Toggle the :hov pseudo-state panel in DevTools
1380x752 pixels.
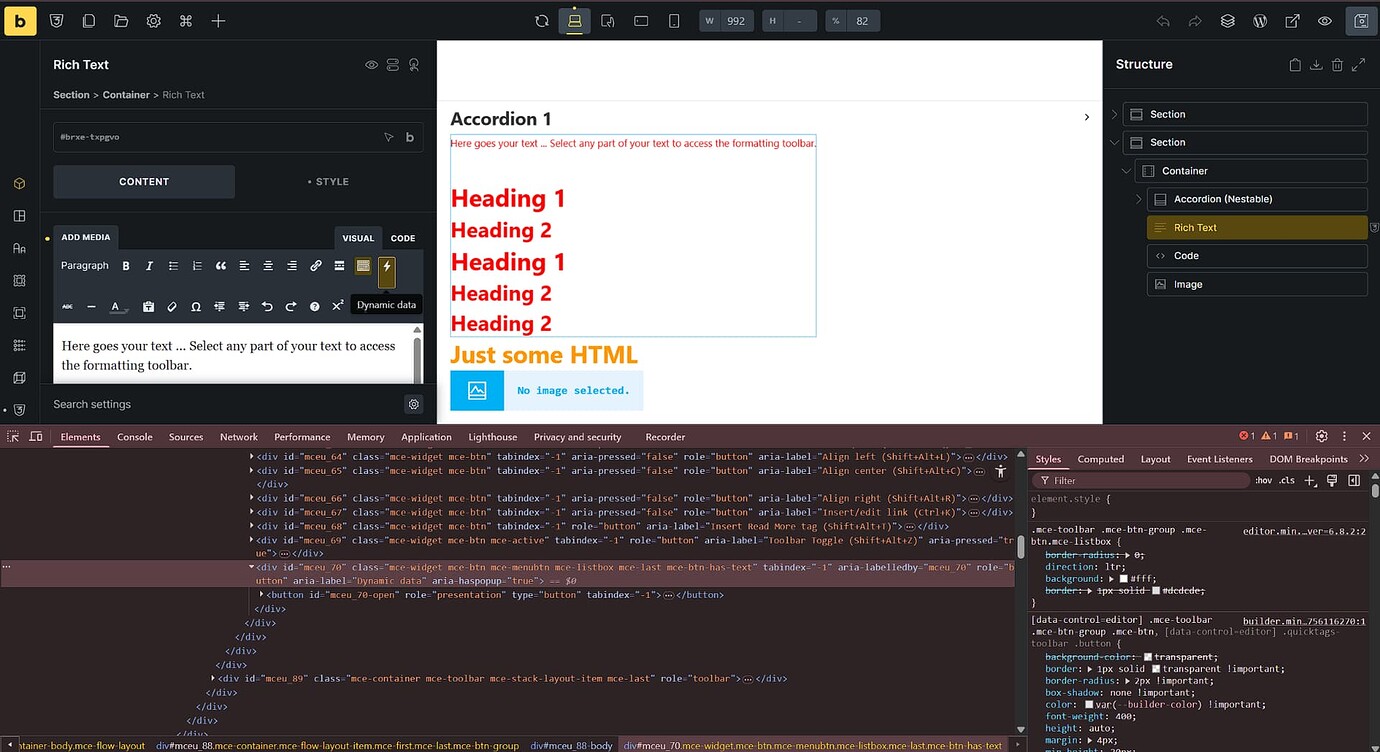click(x=1262, y=480)
